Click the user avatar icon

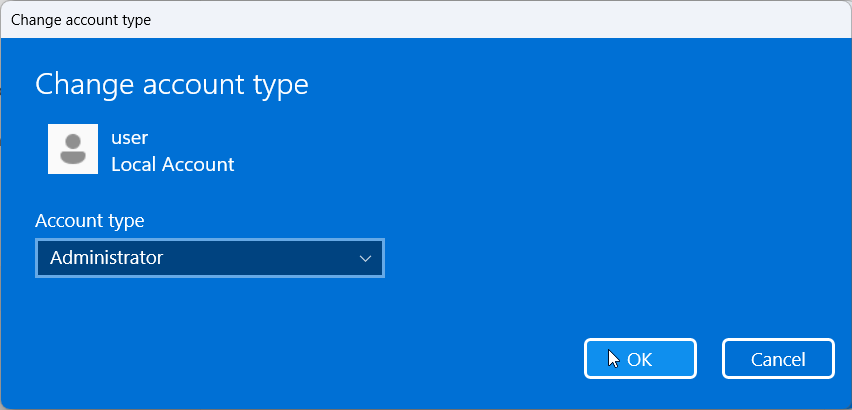(x=73, y=149)
